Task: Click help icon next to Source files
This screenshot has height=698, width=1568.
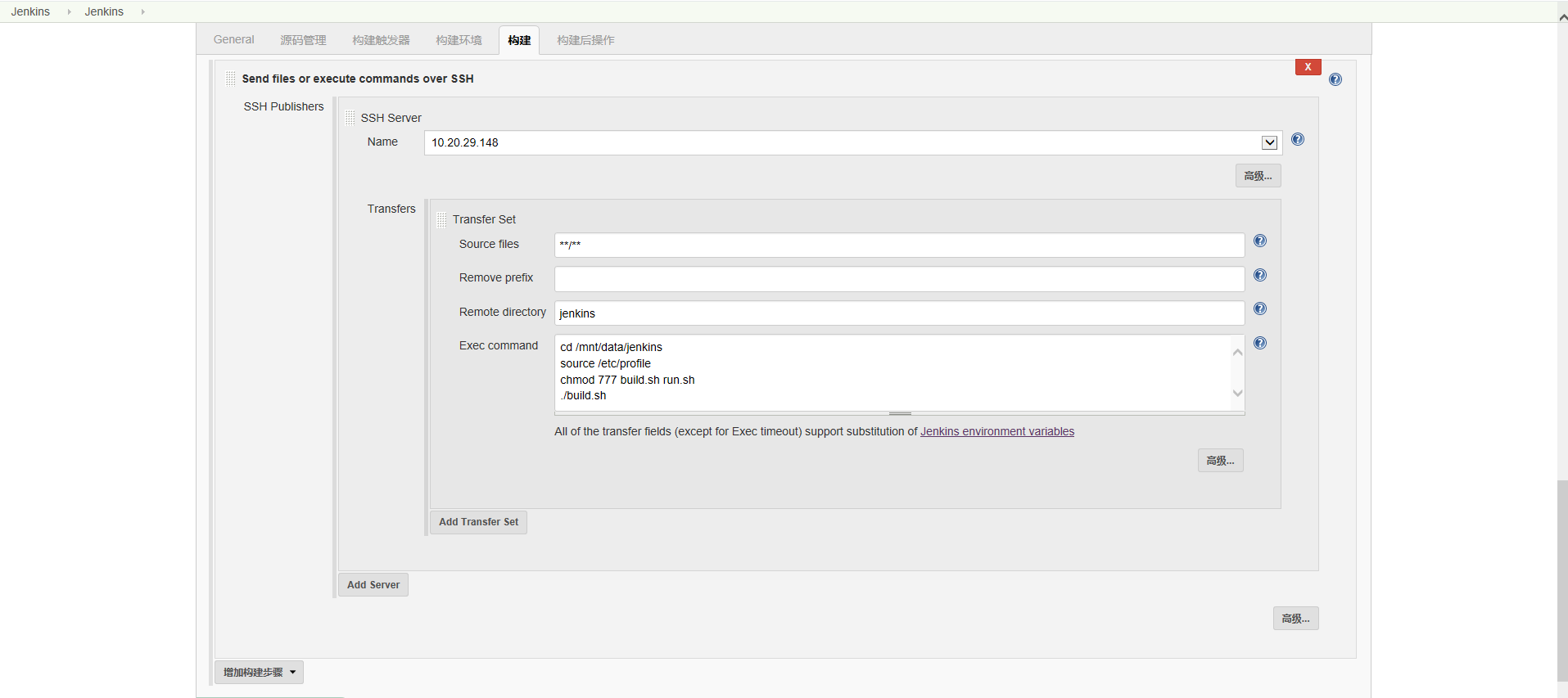Action: point(1259,241)
